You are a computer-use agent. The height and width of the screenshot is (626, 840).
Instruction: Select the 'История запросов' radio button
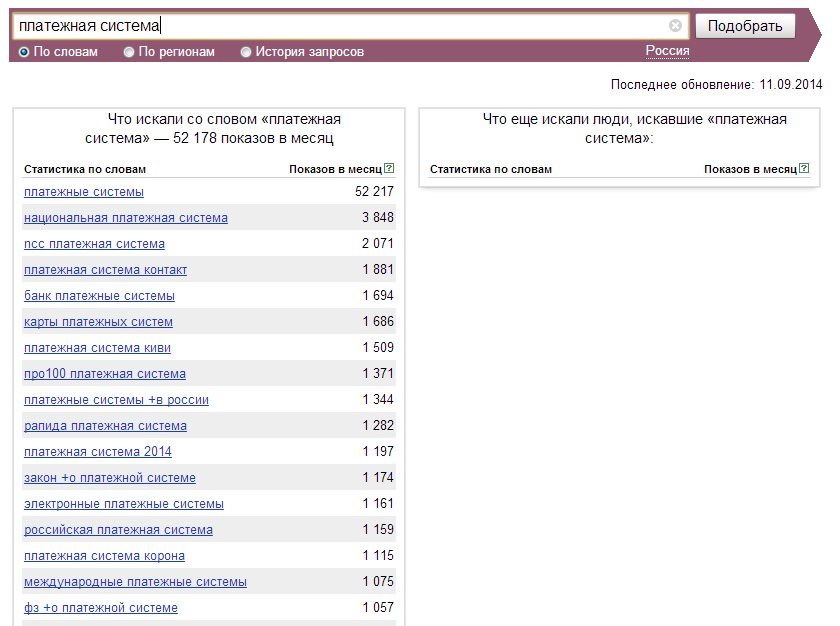(x=245, y=52)
